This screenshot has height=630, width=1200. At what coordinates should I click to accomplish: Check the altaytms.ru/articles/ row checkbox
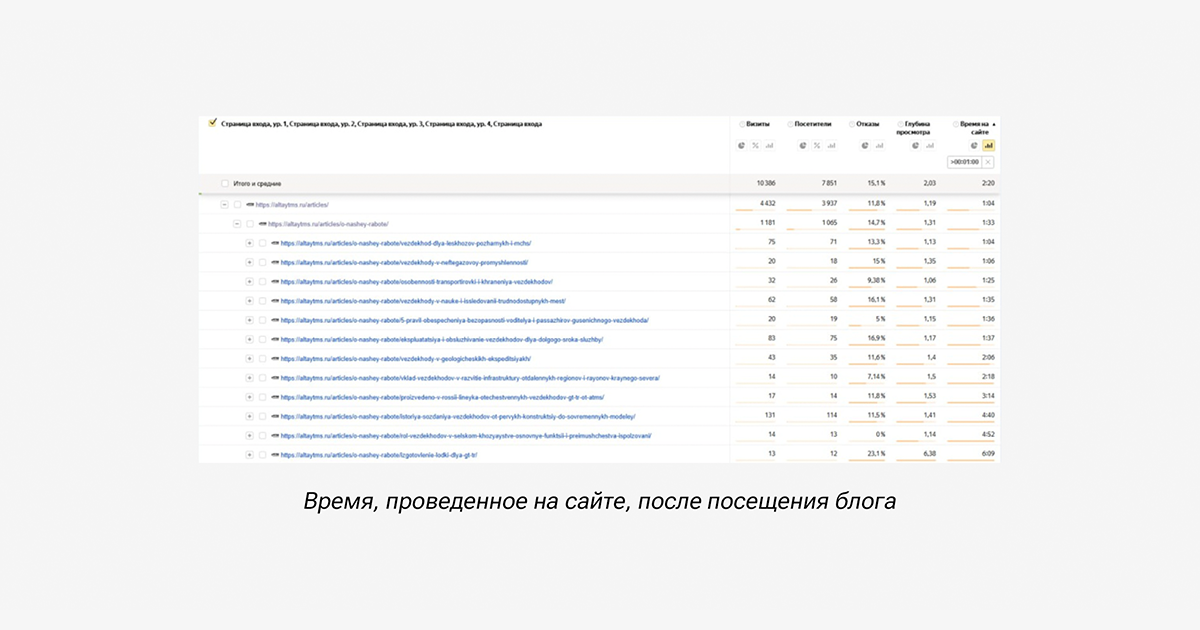[x=237, y=204]
